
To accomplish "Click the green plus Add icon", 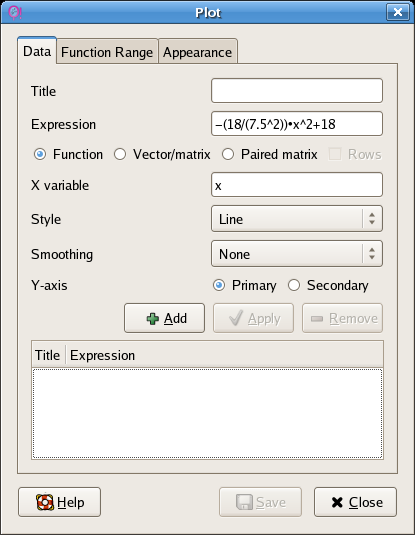I will pos(153,319).
